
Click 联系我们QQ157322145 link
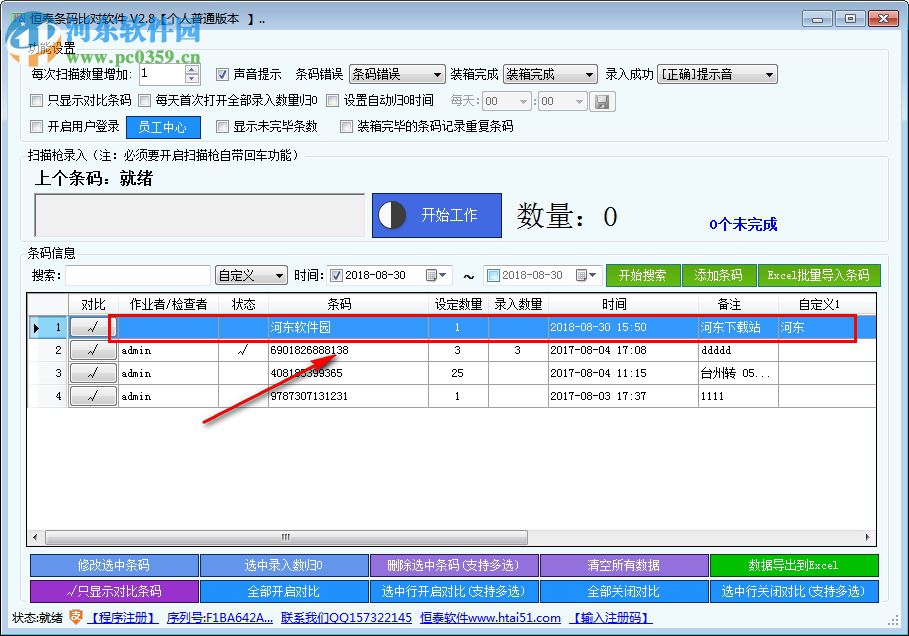pyautogui.click(x=346, y=618)
